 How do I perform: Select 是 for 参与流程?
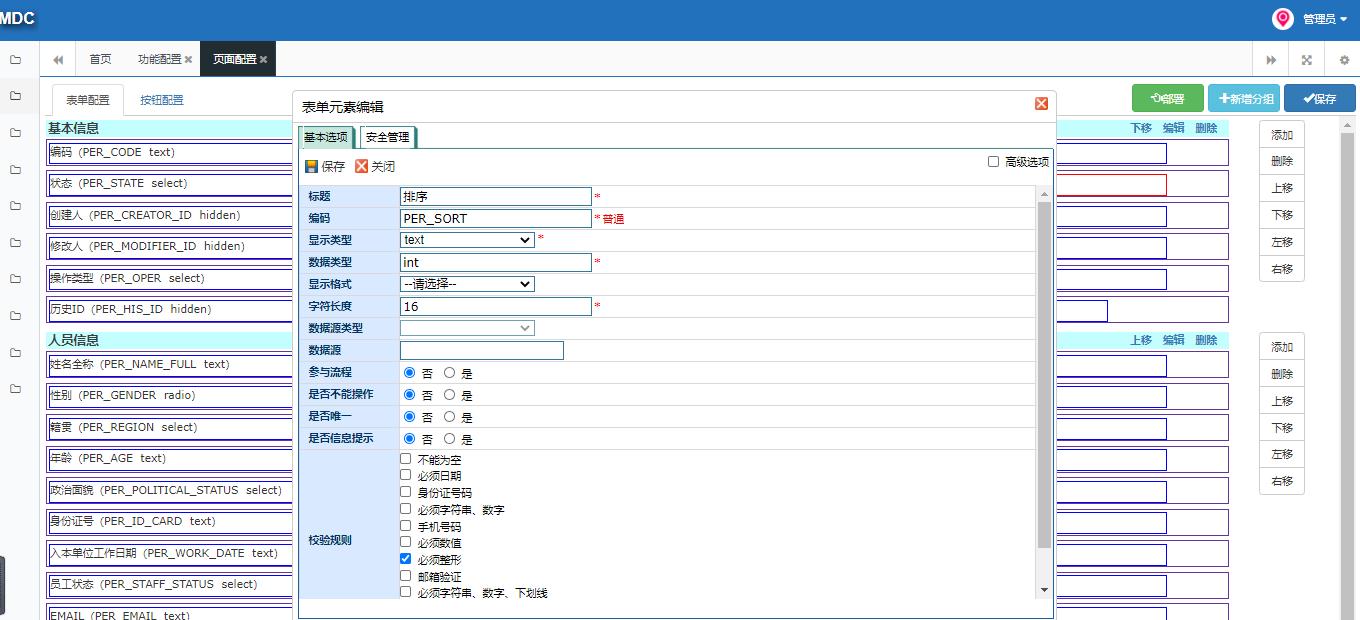click(x=449, y=372)
